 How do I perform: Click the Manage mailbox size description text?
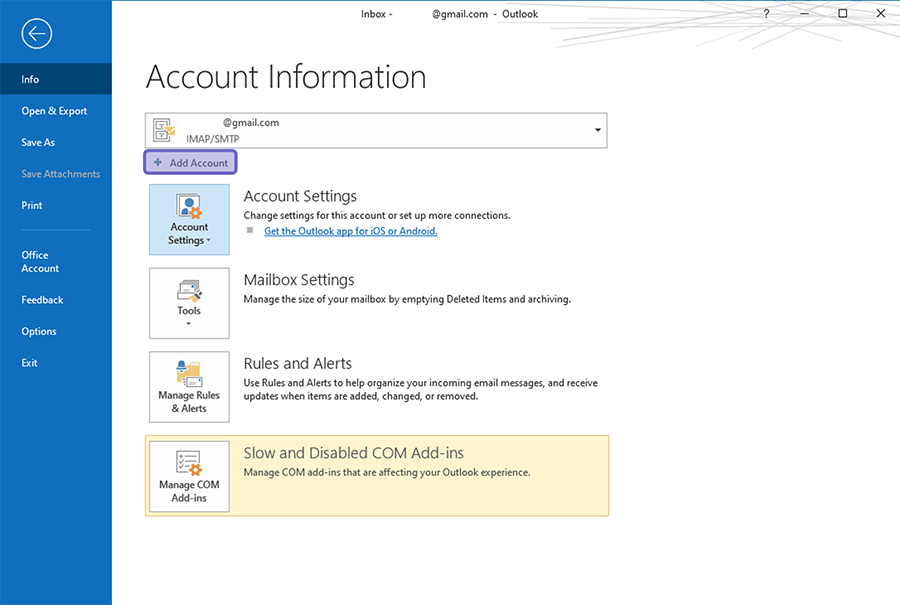(x=407, y=299)
